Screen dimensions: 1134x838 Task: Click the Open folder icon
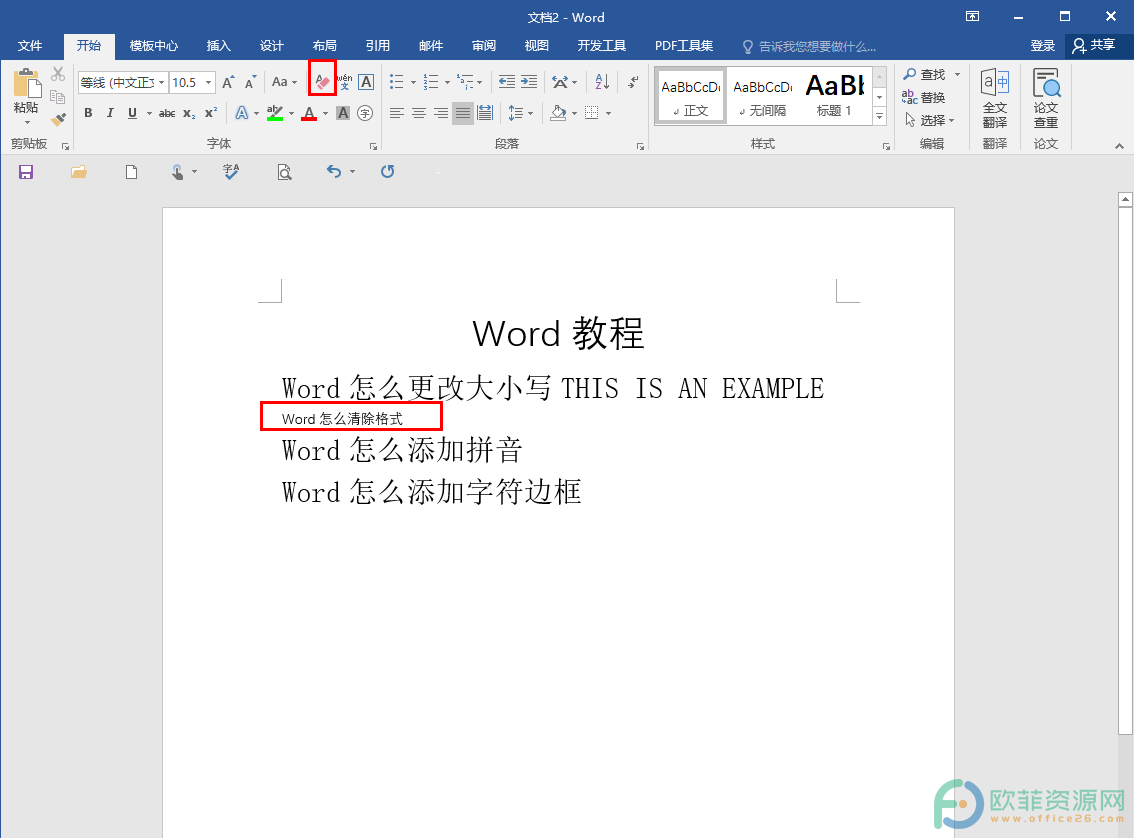click(79, 172)
